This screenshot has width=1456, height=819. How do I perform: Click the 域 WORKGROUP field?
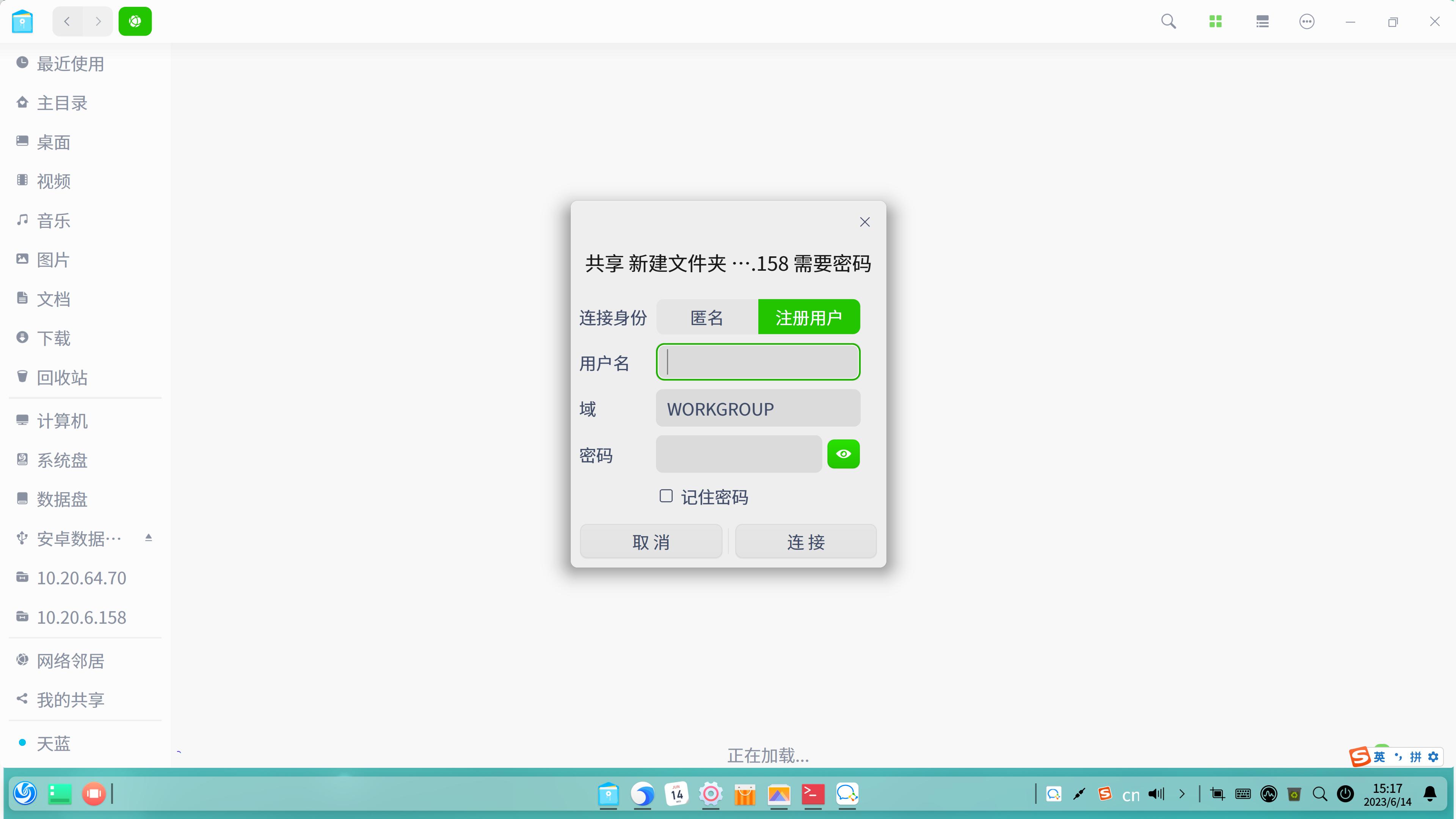pos(758,408)
